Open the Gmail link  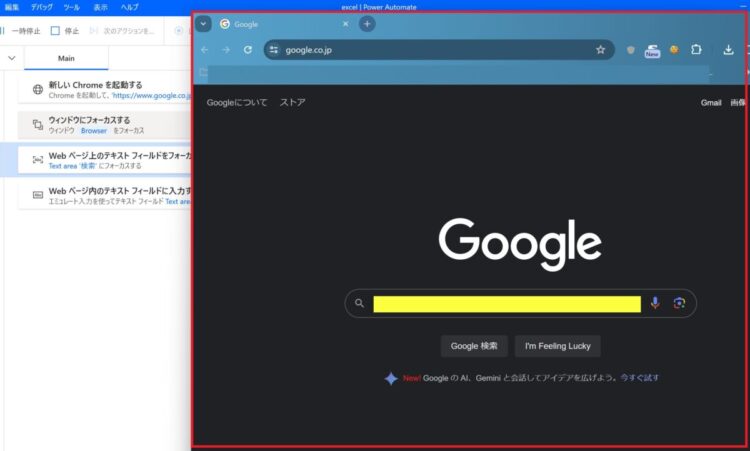[711, 103]
